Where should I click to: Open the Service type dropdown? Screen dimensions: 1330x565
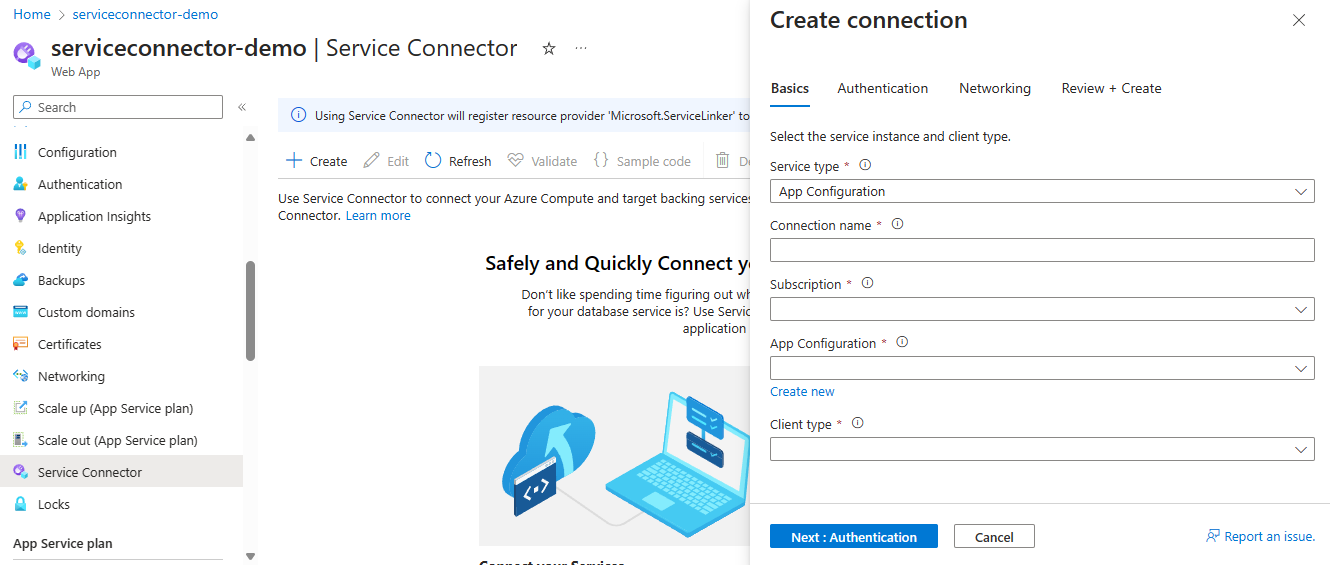point(1042,191)
